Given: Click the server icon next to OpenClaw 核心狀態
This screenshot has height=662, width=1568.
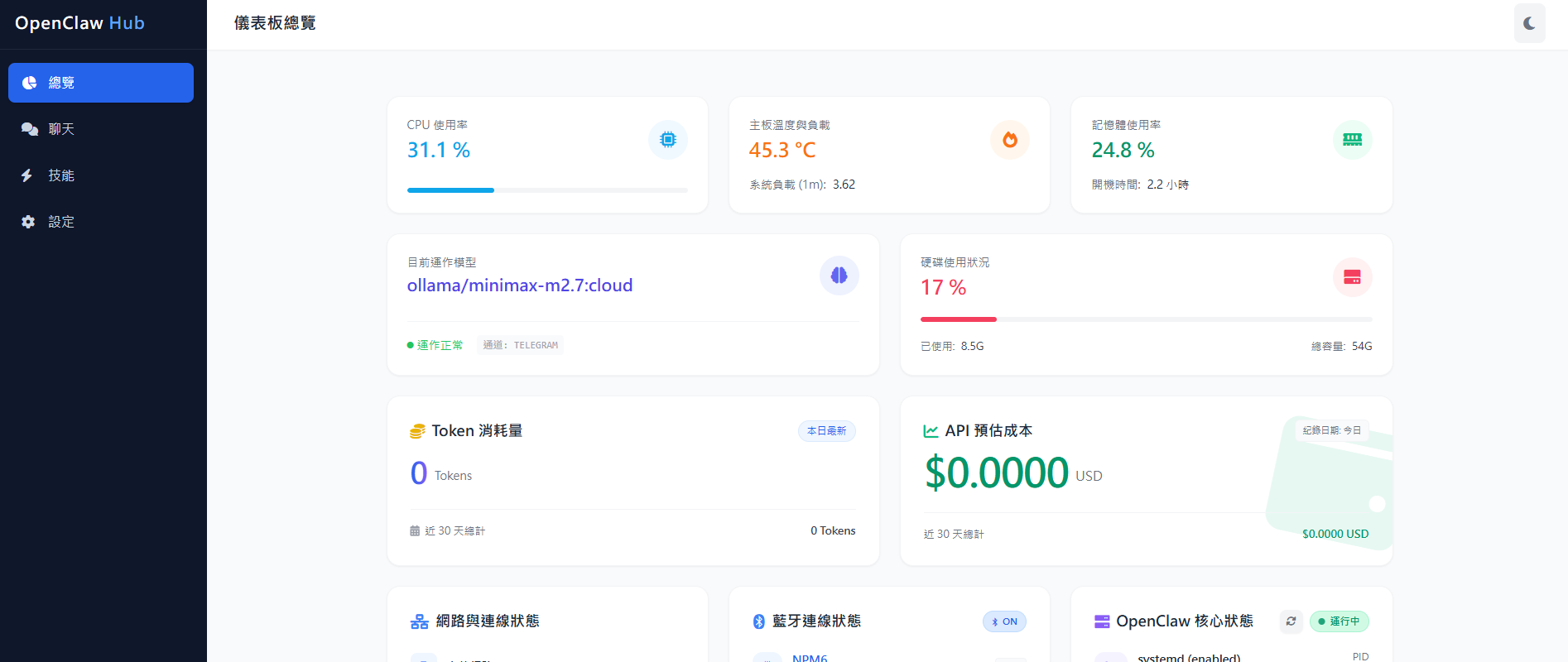Looking at the screenshot, I should 1102,621.
